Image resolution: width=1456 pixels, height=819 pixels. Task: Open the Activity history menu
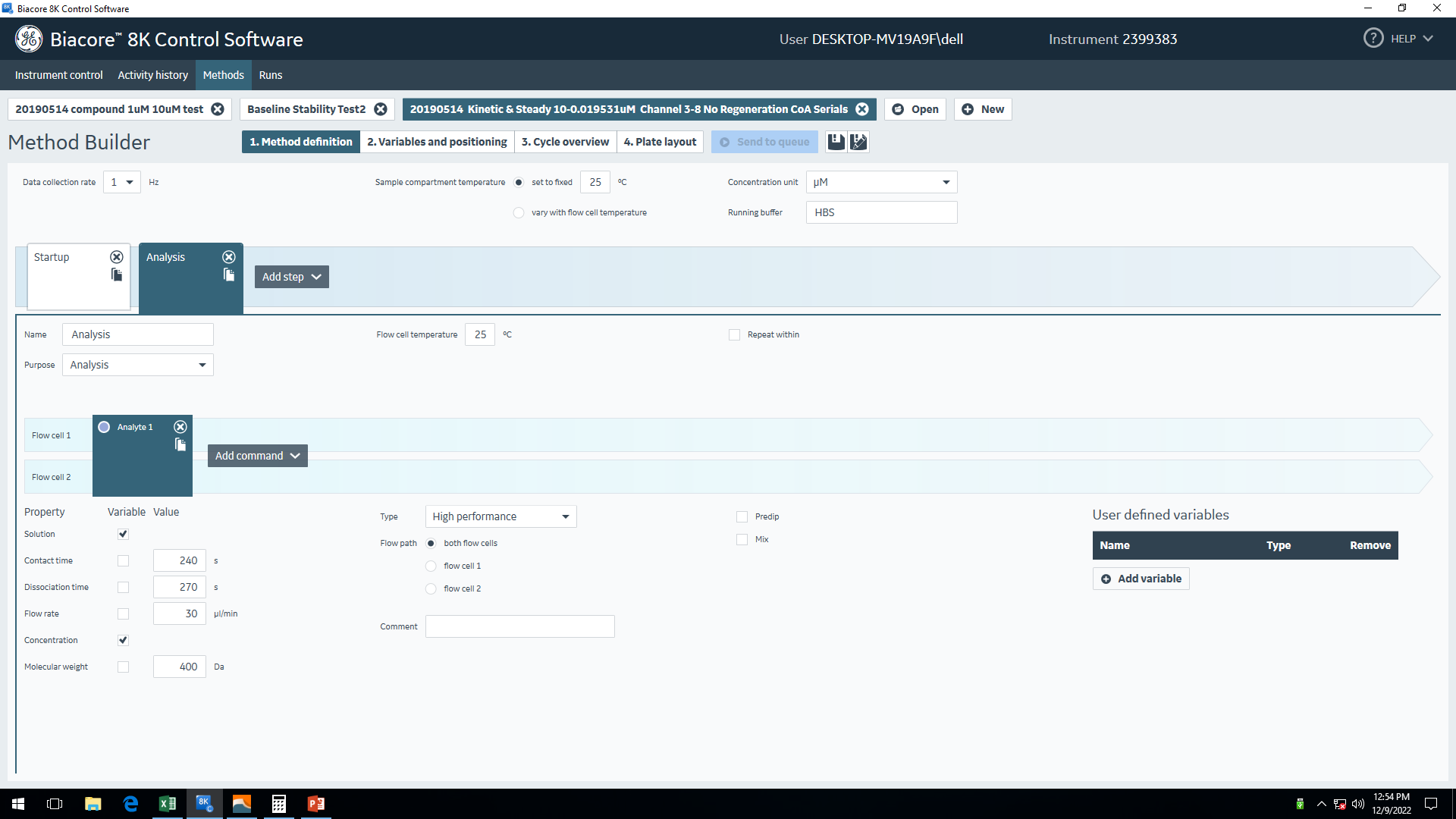click(152, 75)
